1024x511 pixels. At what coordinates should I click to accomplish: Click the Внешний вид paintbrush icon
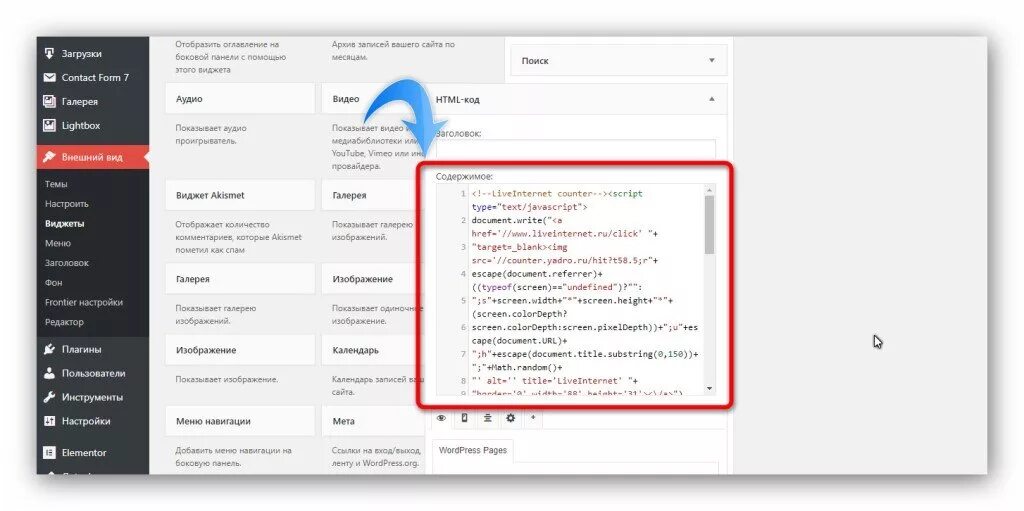click(49, 157)
